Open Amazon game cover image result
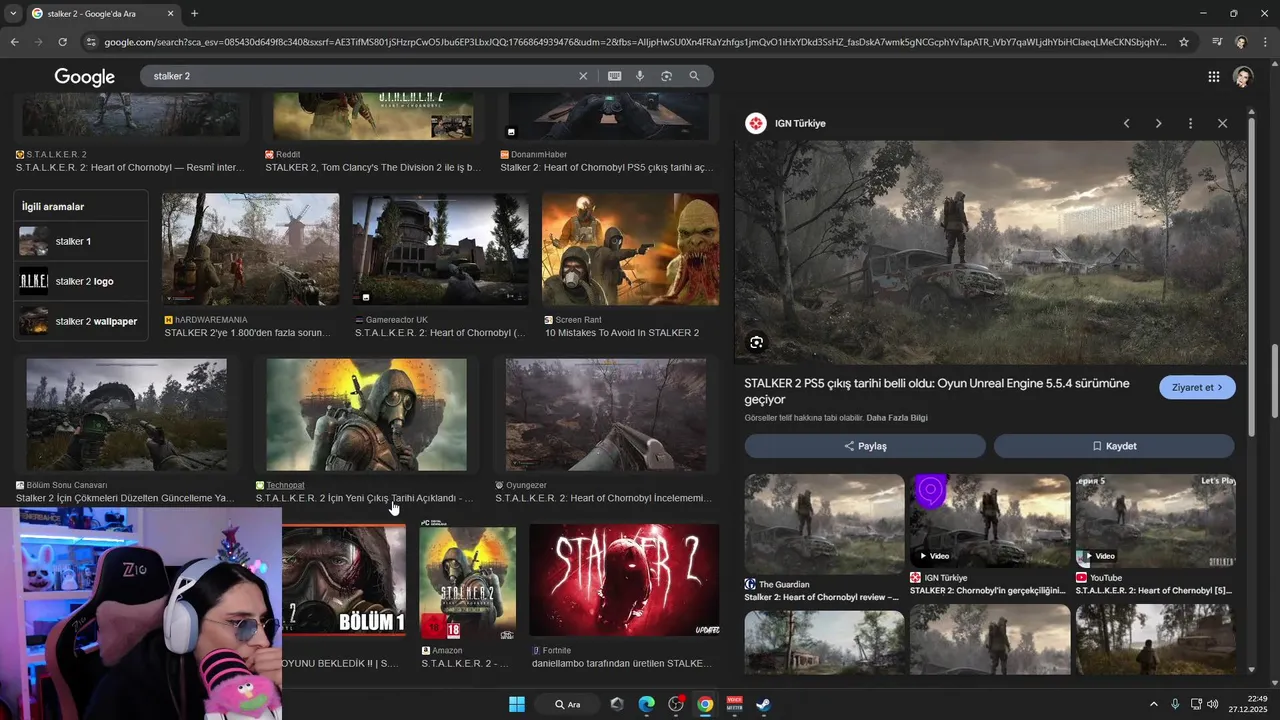Screen dimensions: 1280x720 467,582
